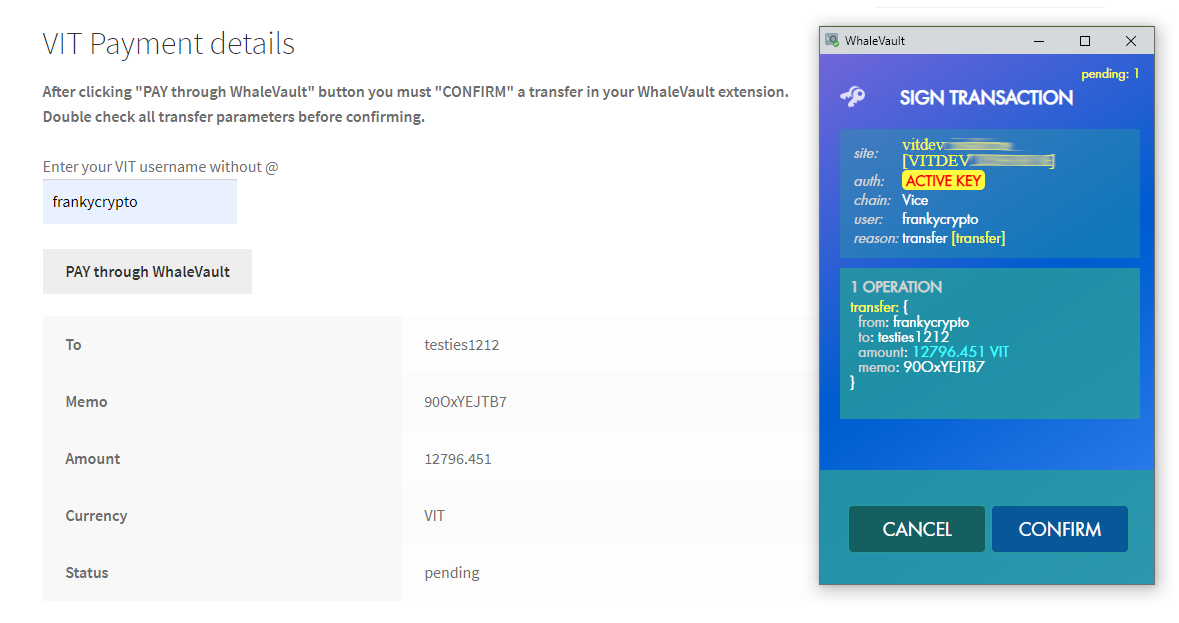This screenshot has width=1179, height=623.
Task: Click the Currency value 'VIT'
Action: click(435, 516)
